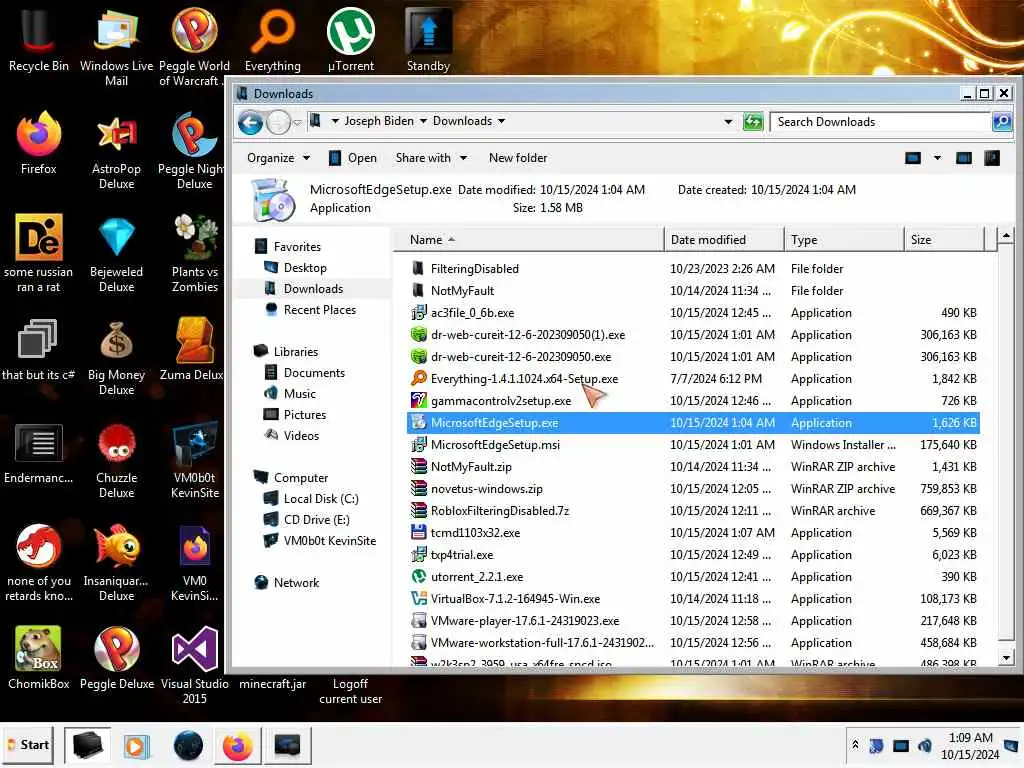Screen dimensions: 1024x768
Task: Launch Chuzzle Deluxe from desktop
Action: coord(116,458)
